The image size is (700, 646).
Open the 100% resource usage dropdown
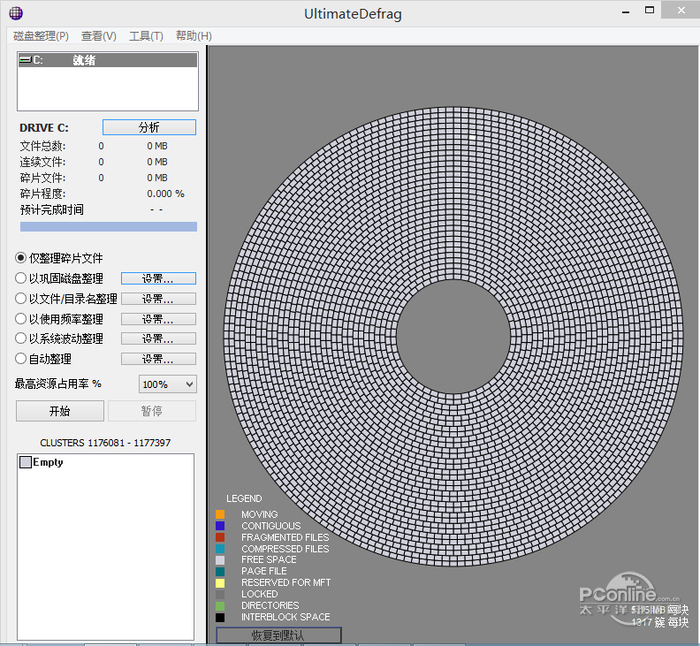pos(167,384)
